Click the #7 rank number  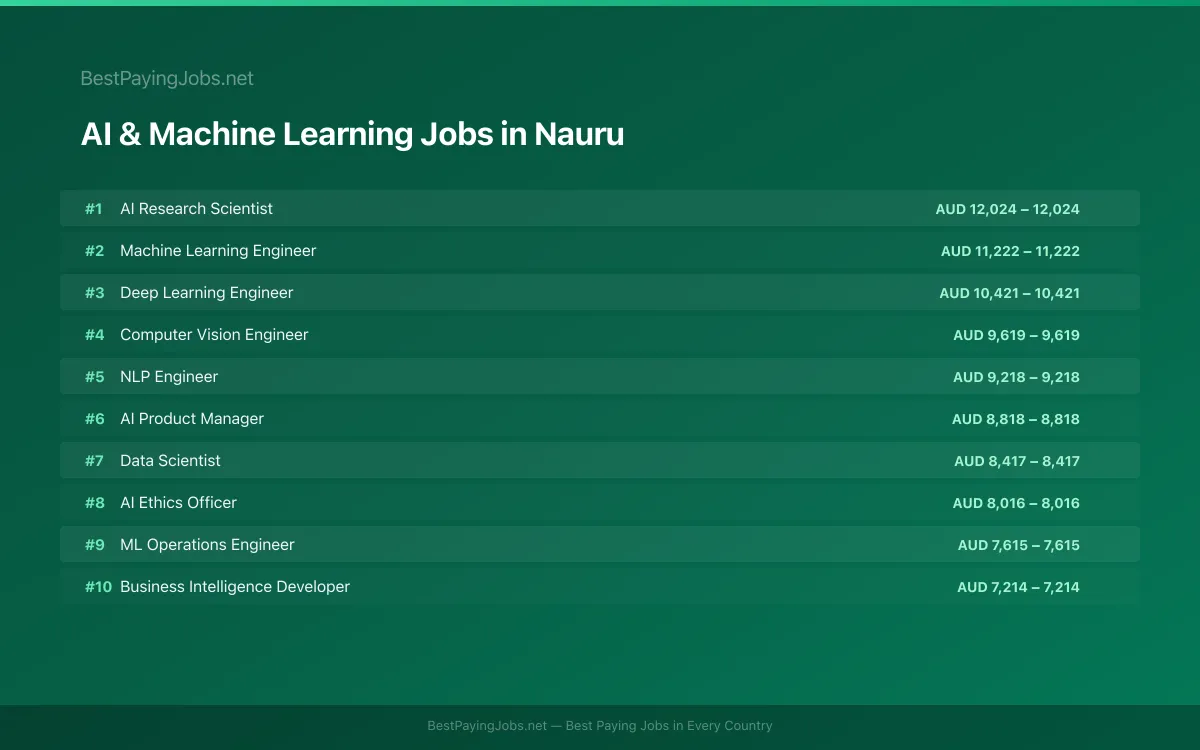94,461
